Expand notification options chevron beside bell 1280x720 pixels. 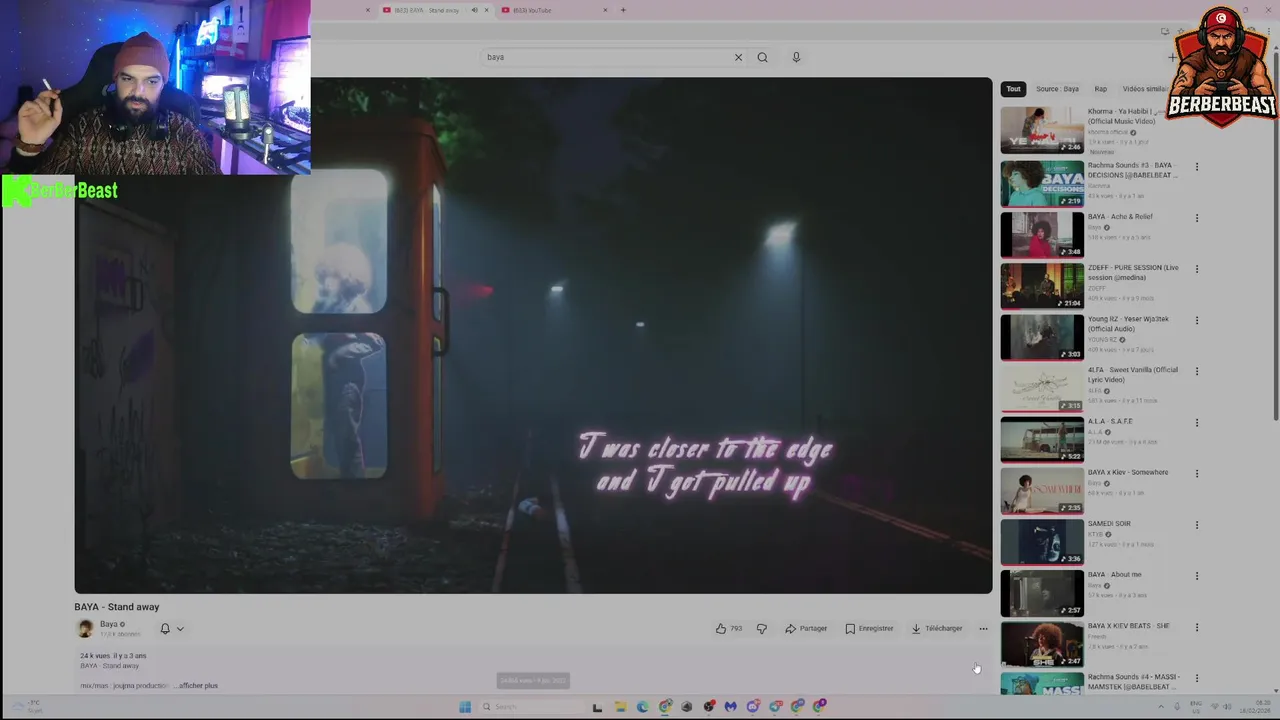[180, 629]
